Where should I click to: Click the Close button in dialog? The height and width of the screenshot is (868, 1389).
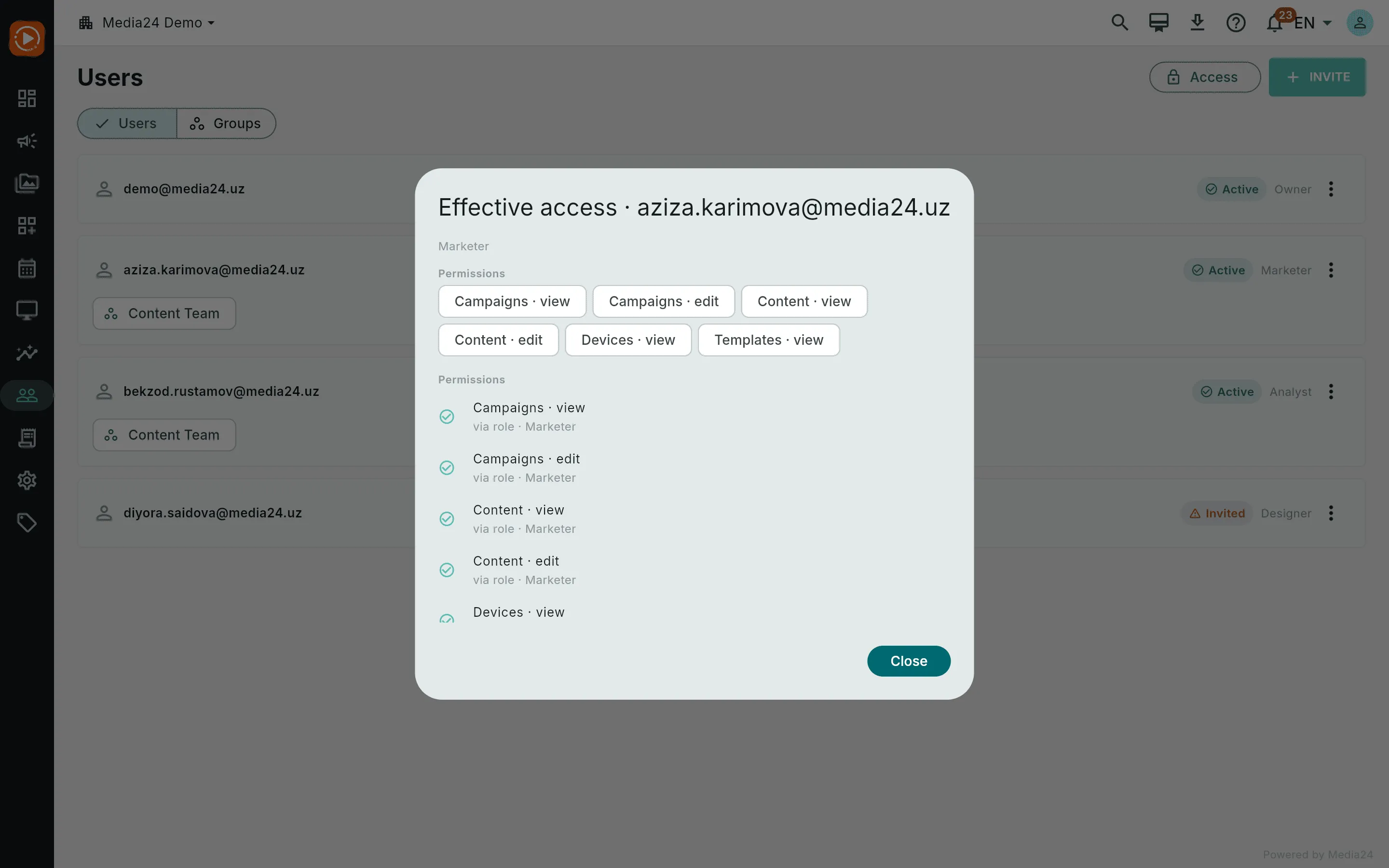(909, 661)
